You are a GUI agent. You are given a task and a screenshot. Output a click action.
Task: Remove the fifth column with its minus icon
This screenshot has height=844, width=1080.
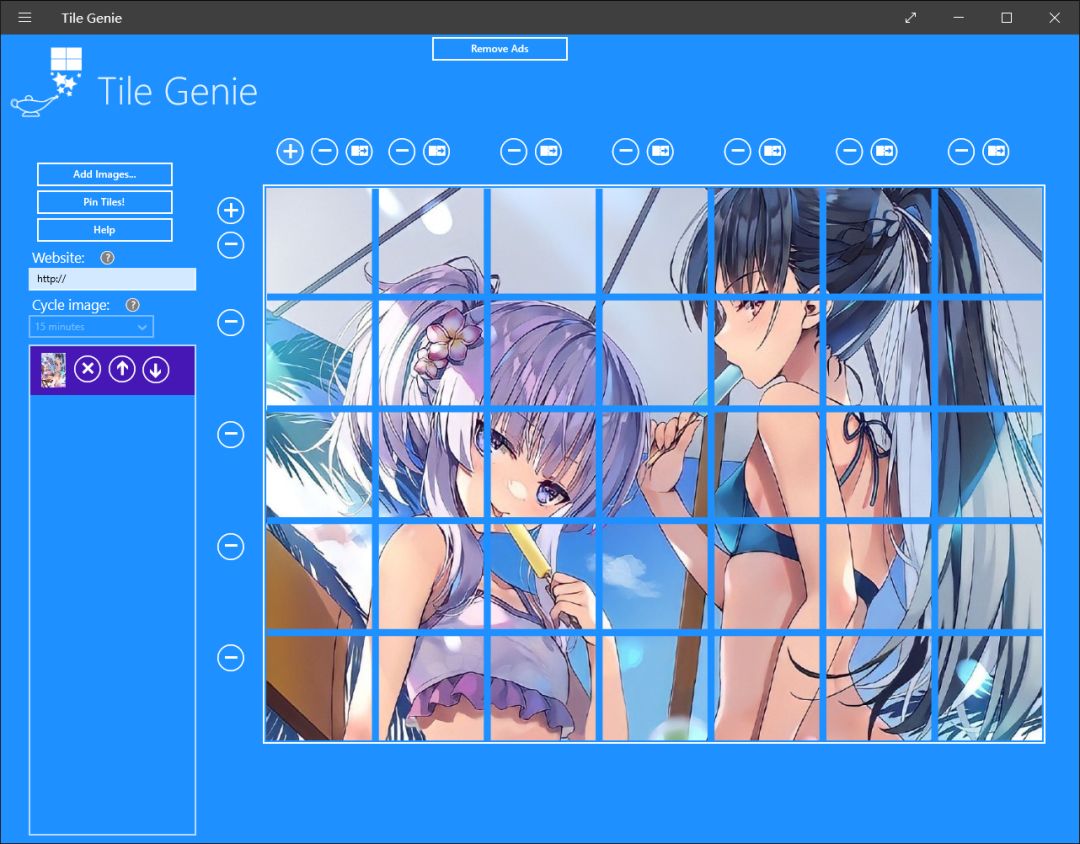(738, 151)
